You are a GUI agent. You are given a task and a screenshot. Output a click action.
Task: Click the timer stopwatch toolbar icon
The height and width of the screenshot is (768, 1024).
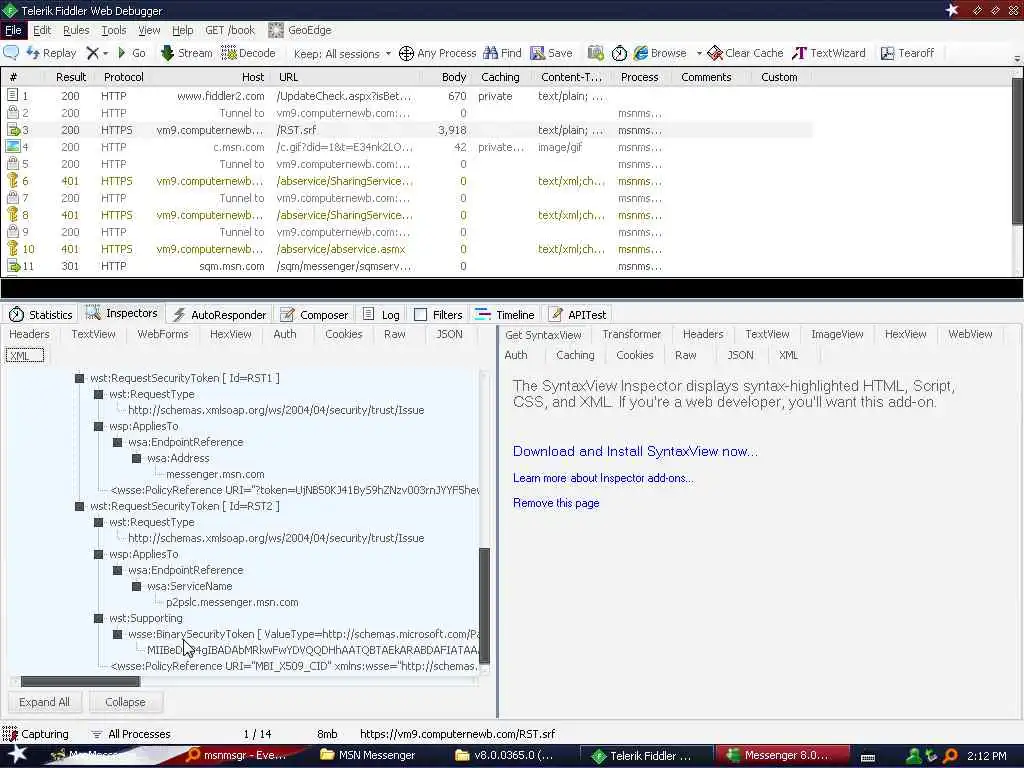coord(619,53)
